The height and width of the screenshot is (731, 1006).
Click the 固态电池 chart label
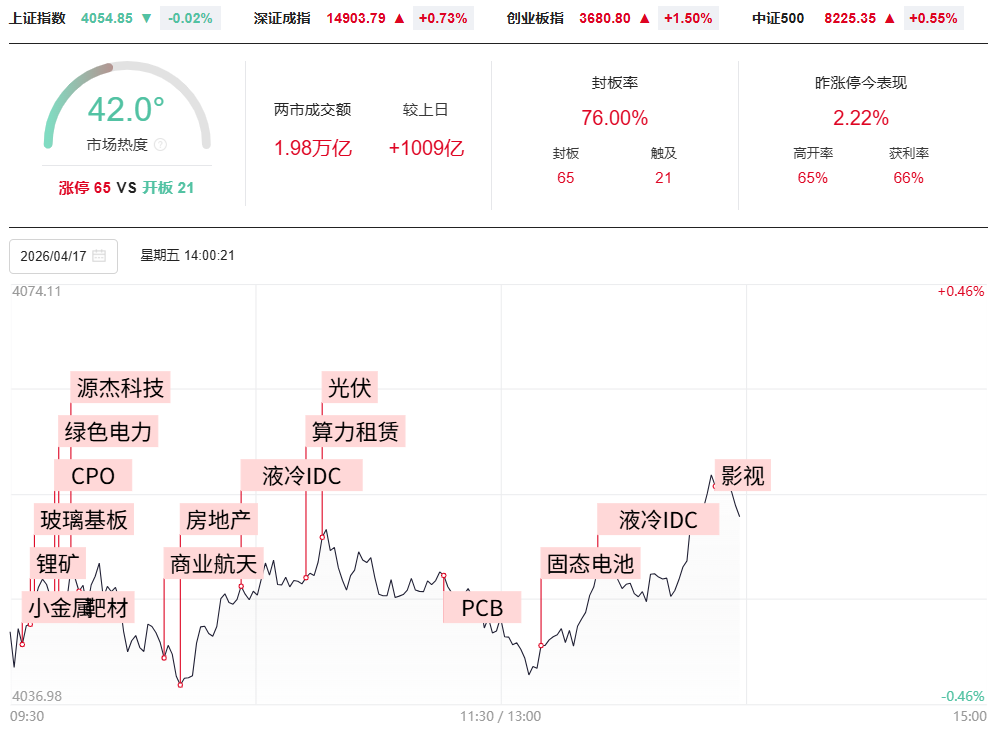point(590,563)
